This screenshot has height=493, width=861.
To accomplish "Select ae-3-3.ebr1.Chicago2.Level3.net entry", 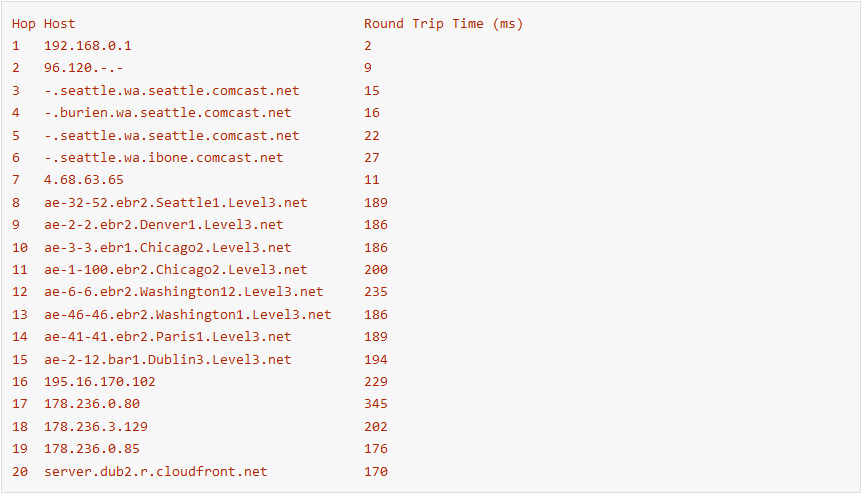I will (x=167, y=248).
